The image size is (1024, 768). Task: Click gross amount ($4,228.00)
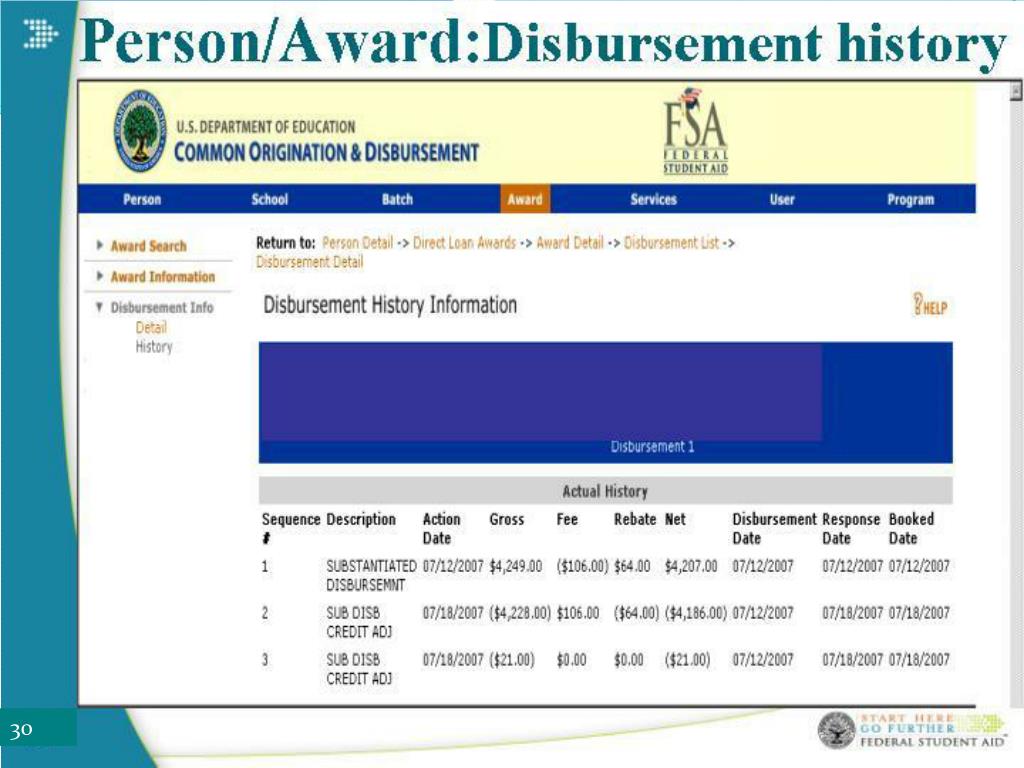click(520, 613)
